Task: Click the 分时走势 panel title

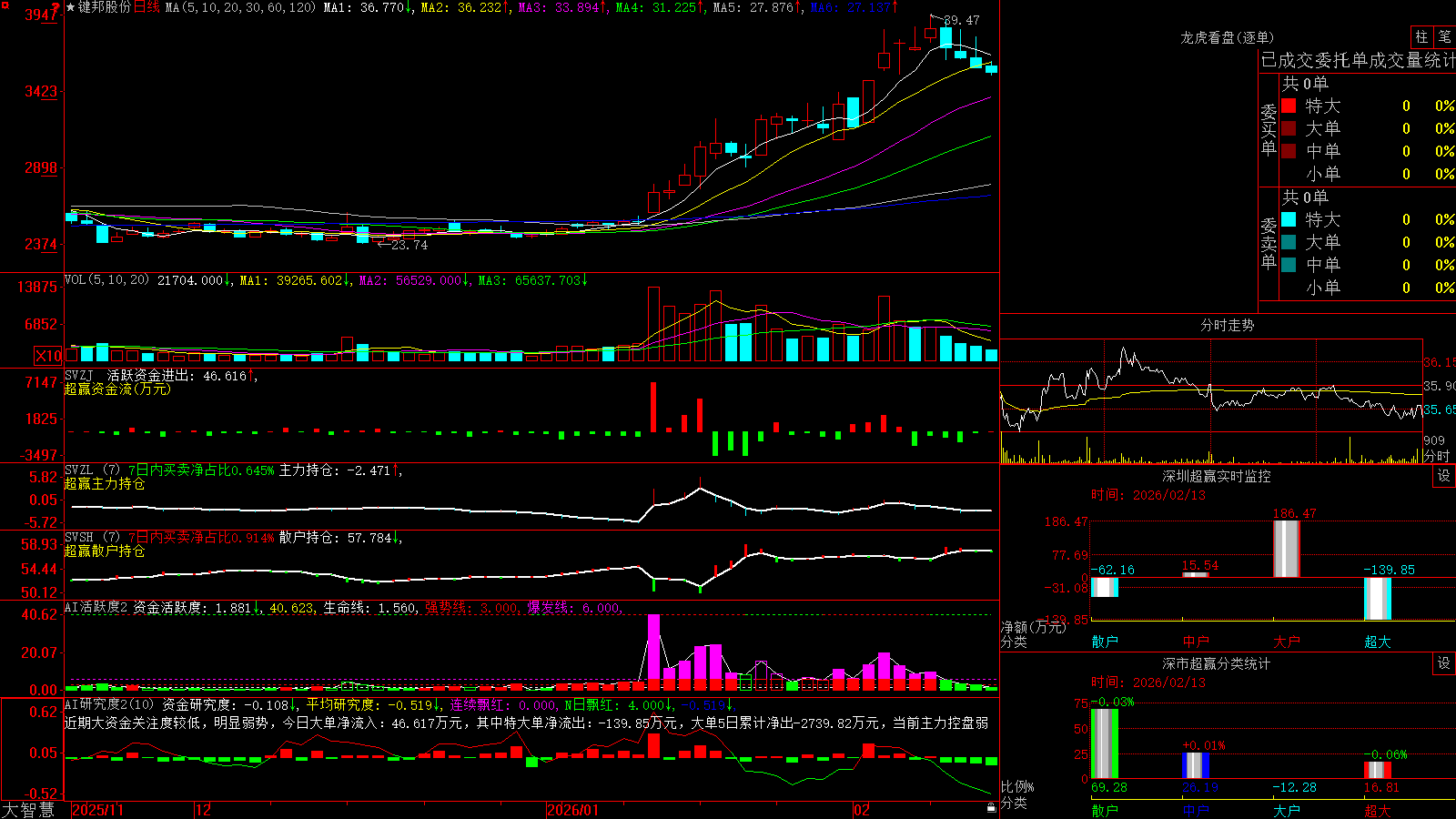Action: (1227, 325)
